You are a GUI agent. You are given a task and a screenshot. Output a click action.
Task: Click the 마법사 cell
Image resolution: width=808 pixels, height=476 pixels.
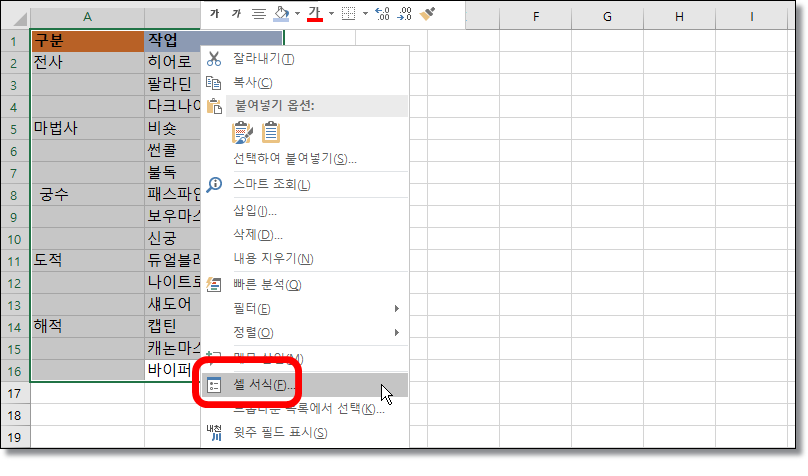(x=88, y=128)
